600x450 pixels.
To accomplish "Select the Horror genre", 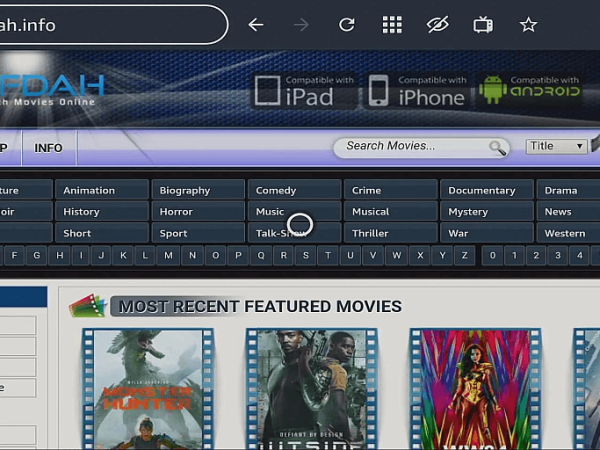I will 198,212.
